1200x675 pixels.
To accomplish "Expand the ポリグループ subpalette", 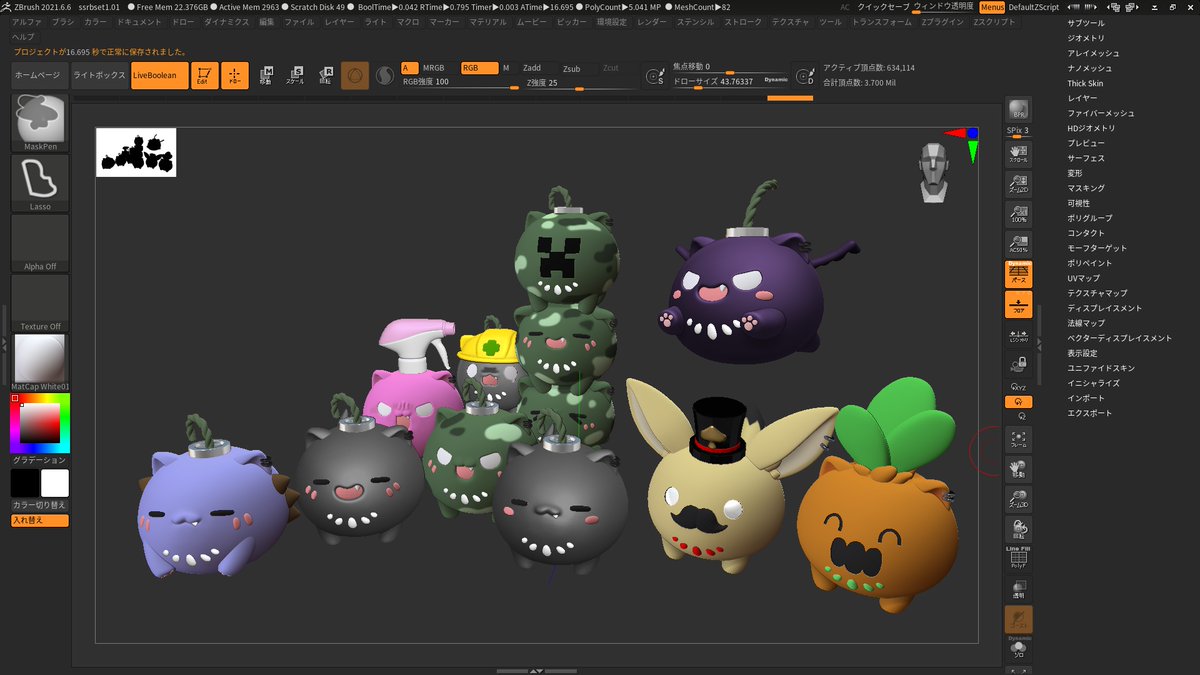I will click(x=1088, y=218).
